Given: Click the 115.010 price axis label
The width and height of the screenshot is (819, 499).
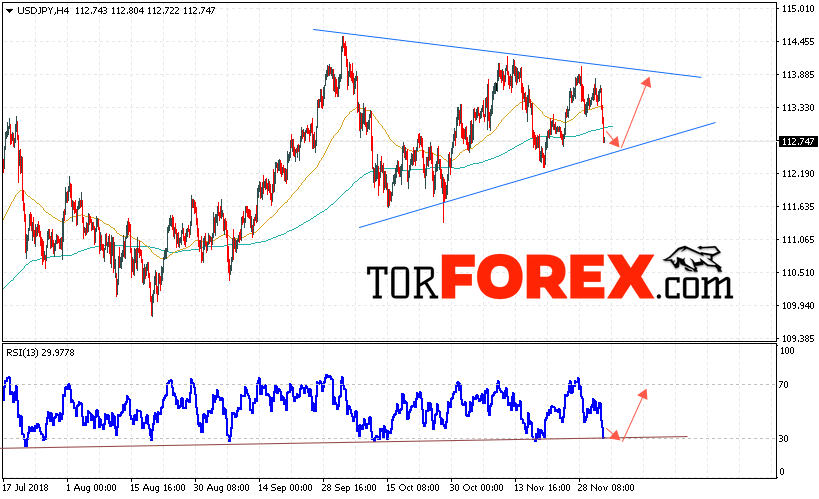Looking at the screenshot, I should click(798, 9).
